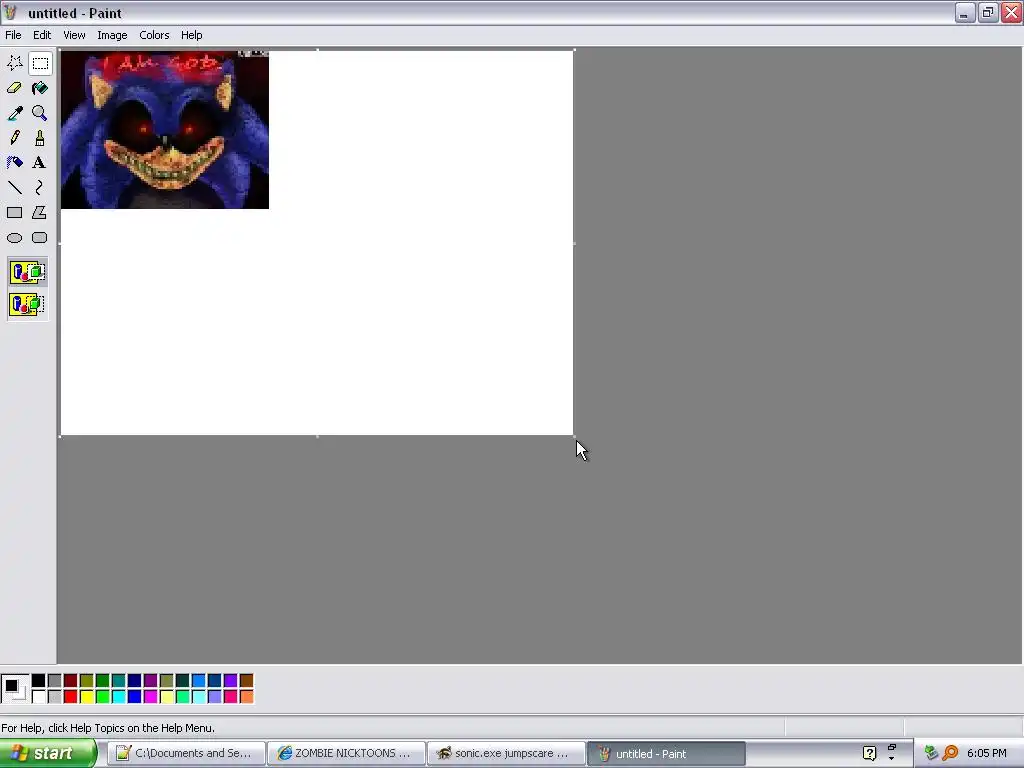Select the Rounded Rectangle tool
This screenshot has height=768, width=1024.
[40, 238]
